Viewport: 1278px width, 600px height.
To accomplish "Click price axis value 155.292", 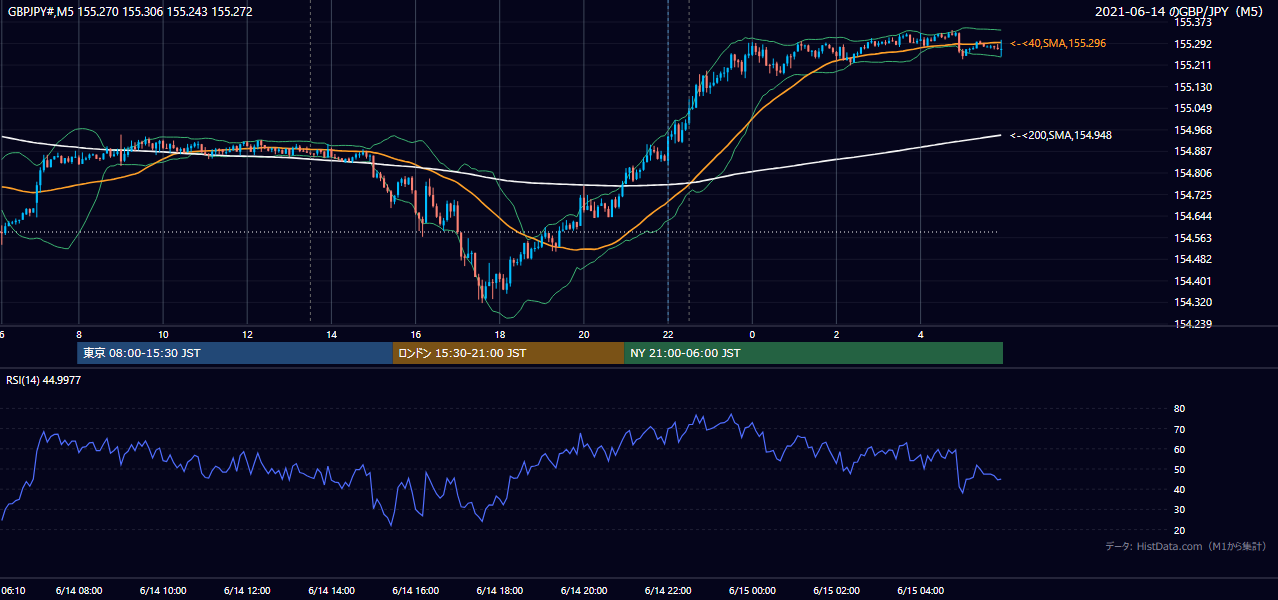I will [x=1193, y=44].
